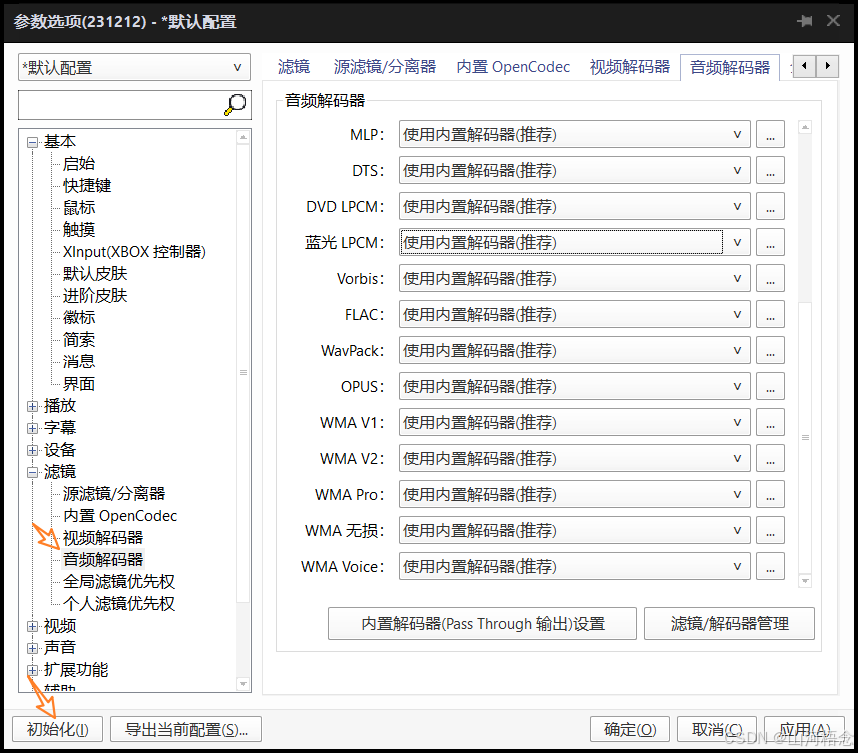Pin the preferences window
Viewport: 858px width, 753px height.
804,21
